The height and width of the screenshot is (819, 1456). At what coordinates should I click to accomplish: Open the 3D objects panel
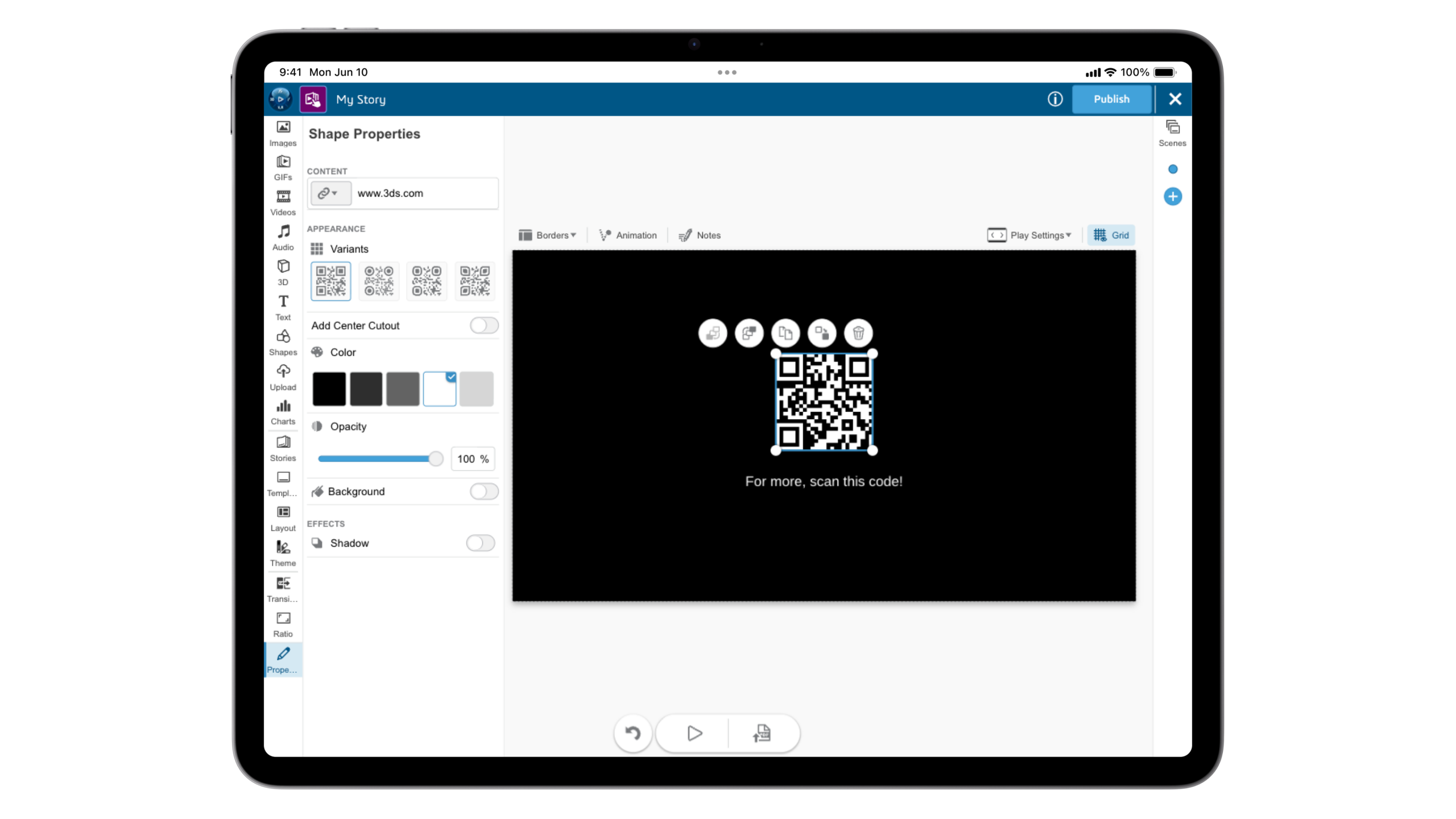point(283,273)
